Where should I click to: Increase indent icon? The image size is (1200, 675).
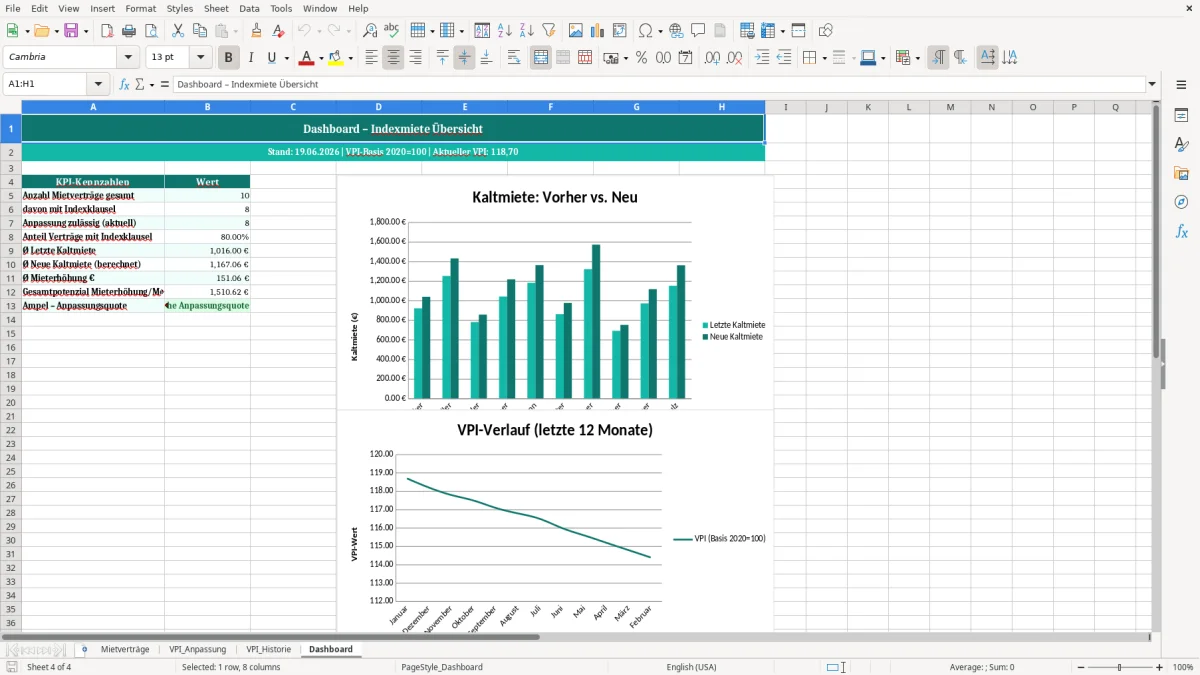[x=762, y=58]
